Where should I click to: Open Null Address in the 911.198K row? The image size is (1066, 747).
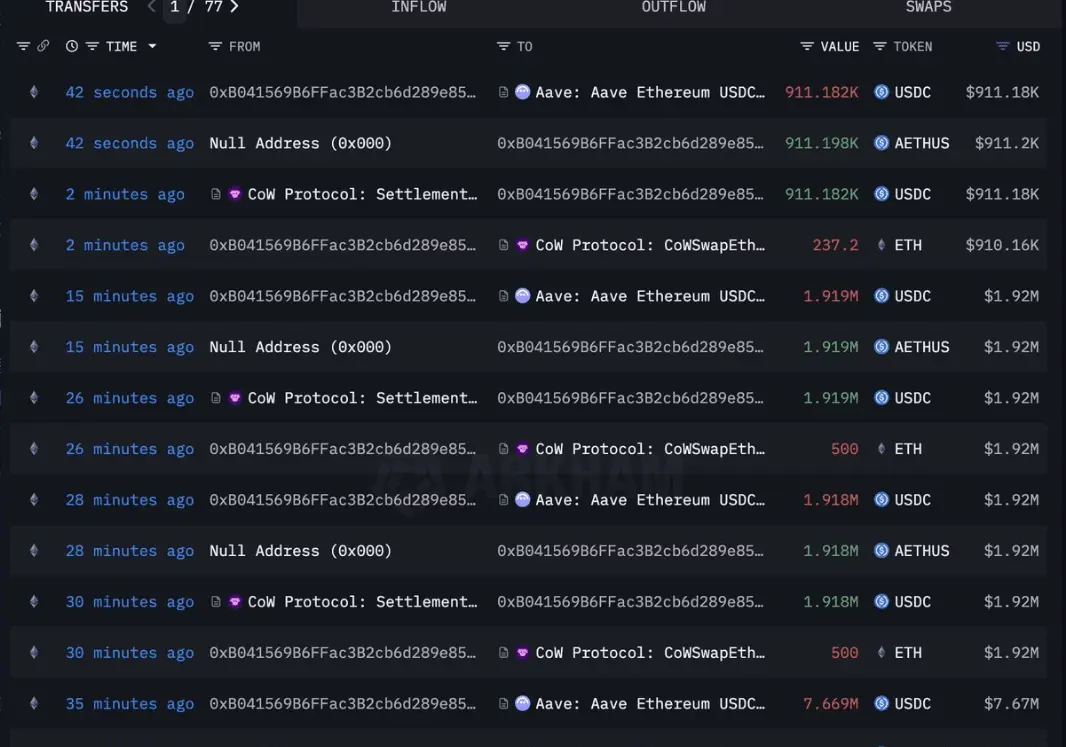(x=300, y=143)
